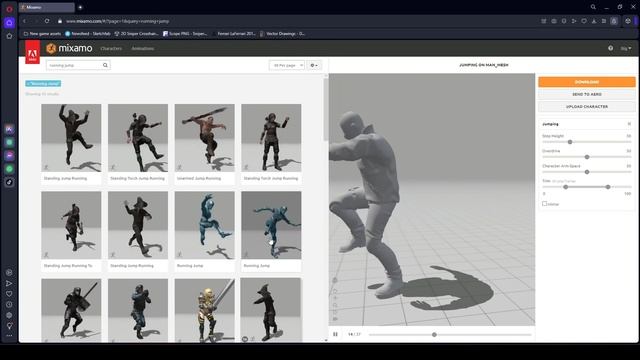This screenshot has height=360, width=640.
Task: Select the Mixamo browser tab
Action: [x=46, y=7]
